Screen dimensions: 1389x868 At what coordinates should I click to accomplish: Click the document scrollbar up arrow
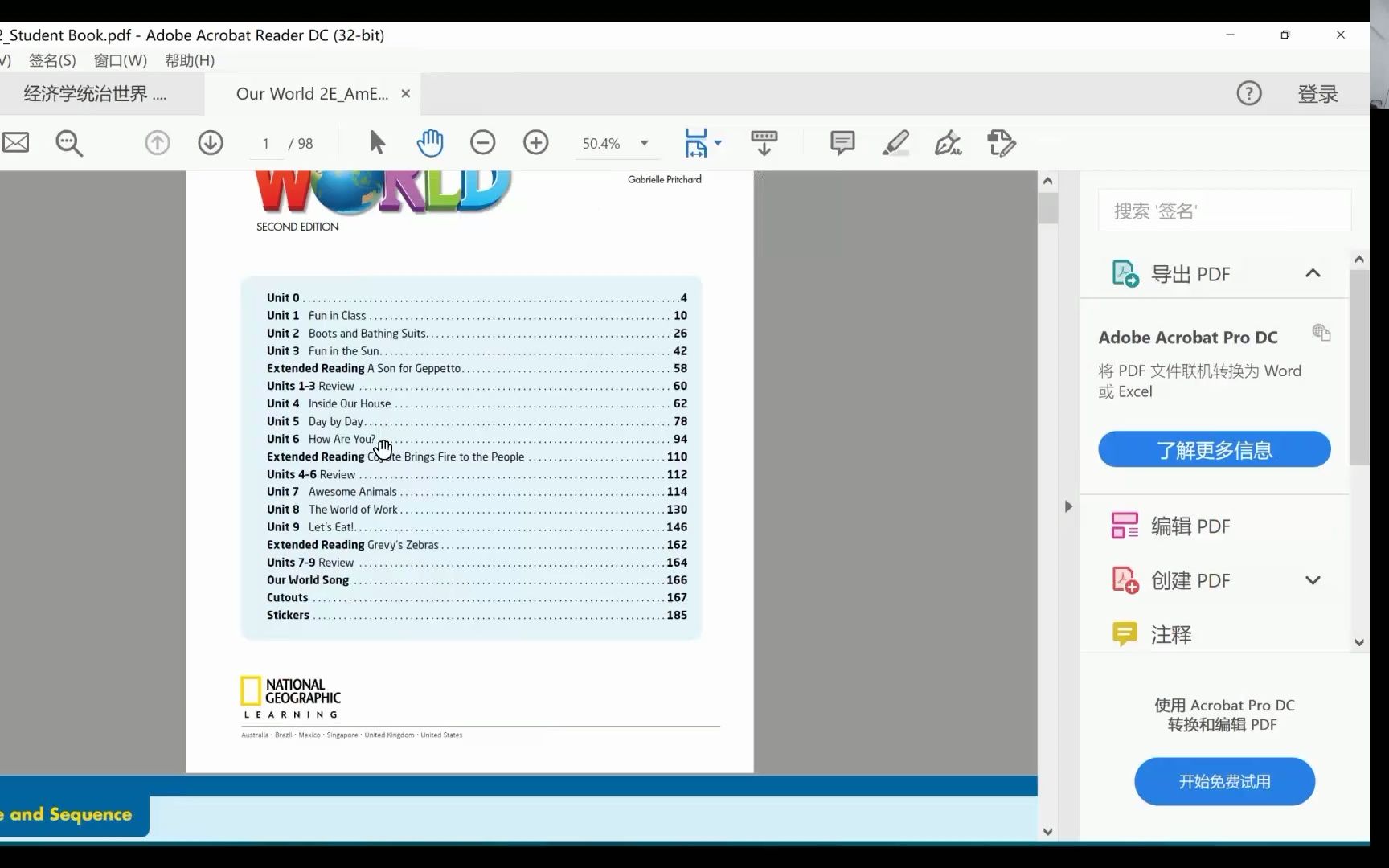[1047, 181]
